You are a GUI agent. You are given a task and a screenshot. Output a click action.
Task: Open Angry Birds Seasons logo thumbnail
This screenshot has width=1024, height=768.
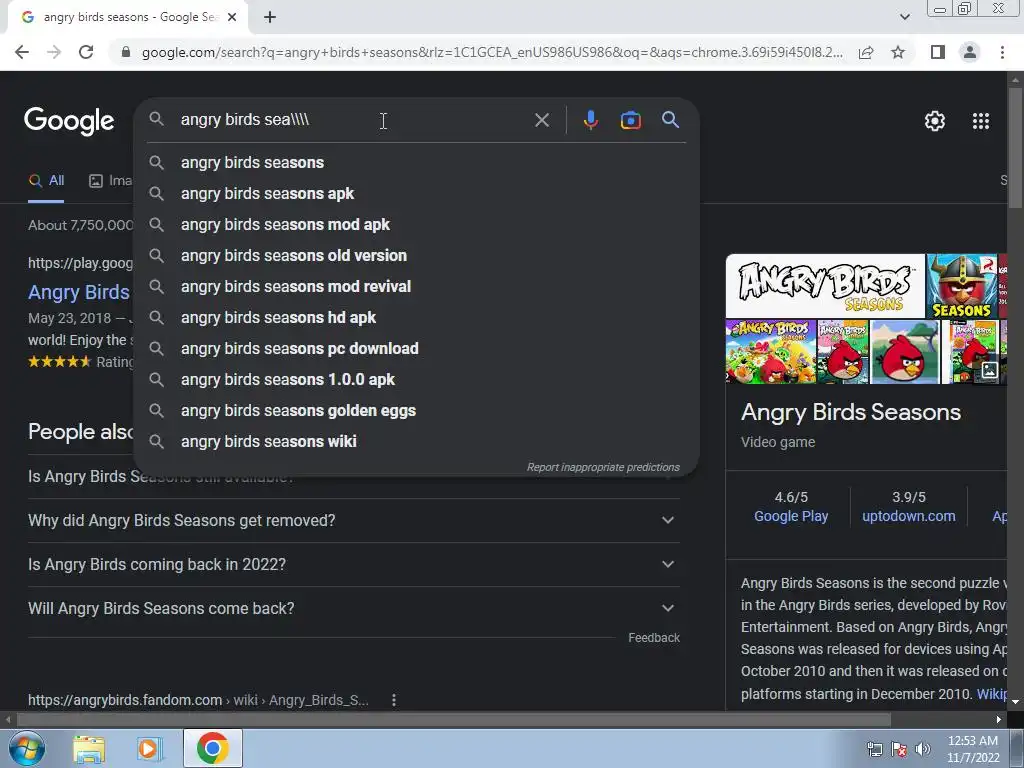(825, 285)
